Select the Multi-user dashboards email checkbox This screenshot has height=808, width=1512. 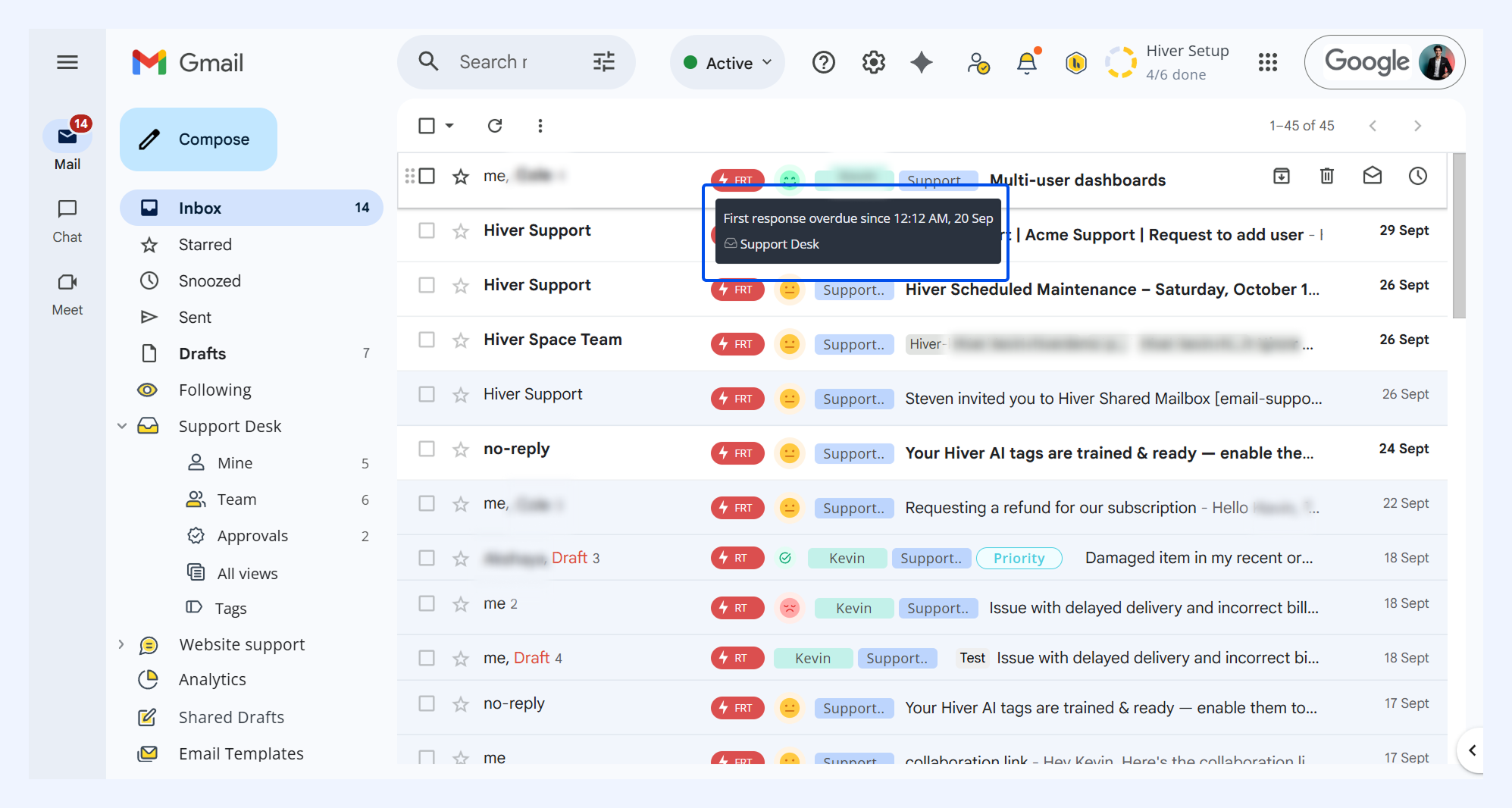pos(427,176)
